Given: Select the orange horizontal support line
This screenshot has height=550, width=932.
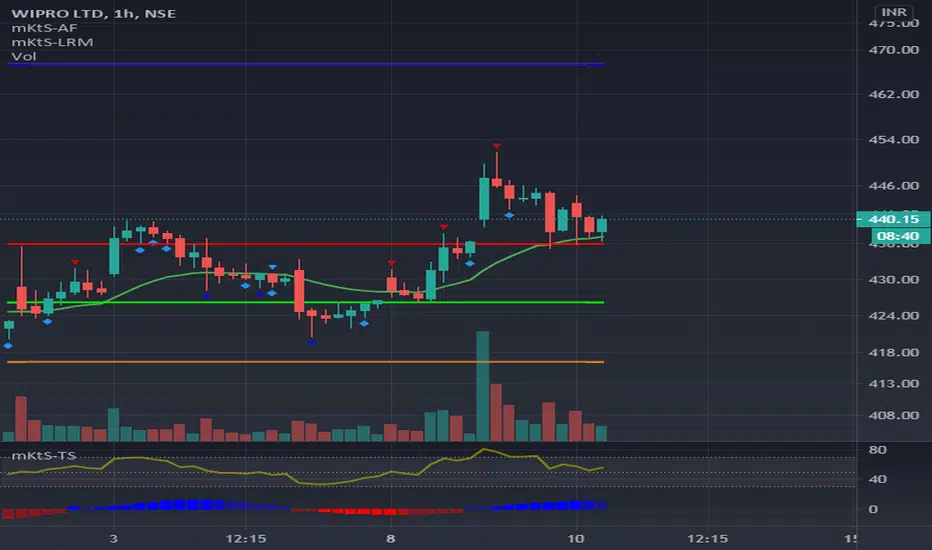Looking at the screenshot, I should pyautogui.click(x=306, y=362).
